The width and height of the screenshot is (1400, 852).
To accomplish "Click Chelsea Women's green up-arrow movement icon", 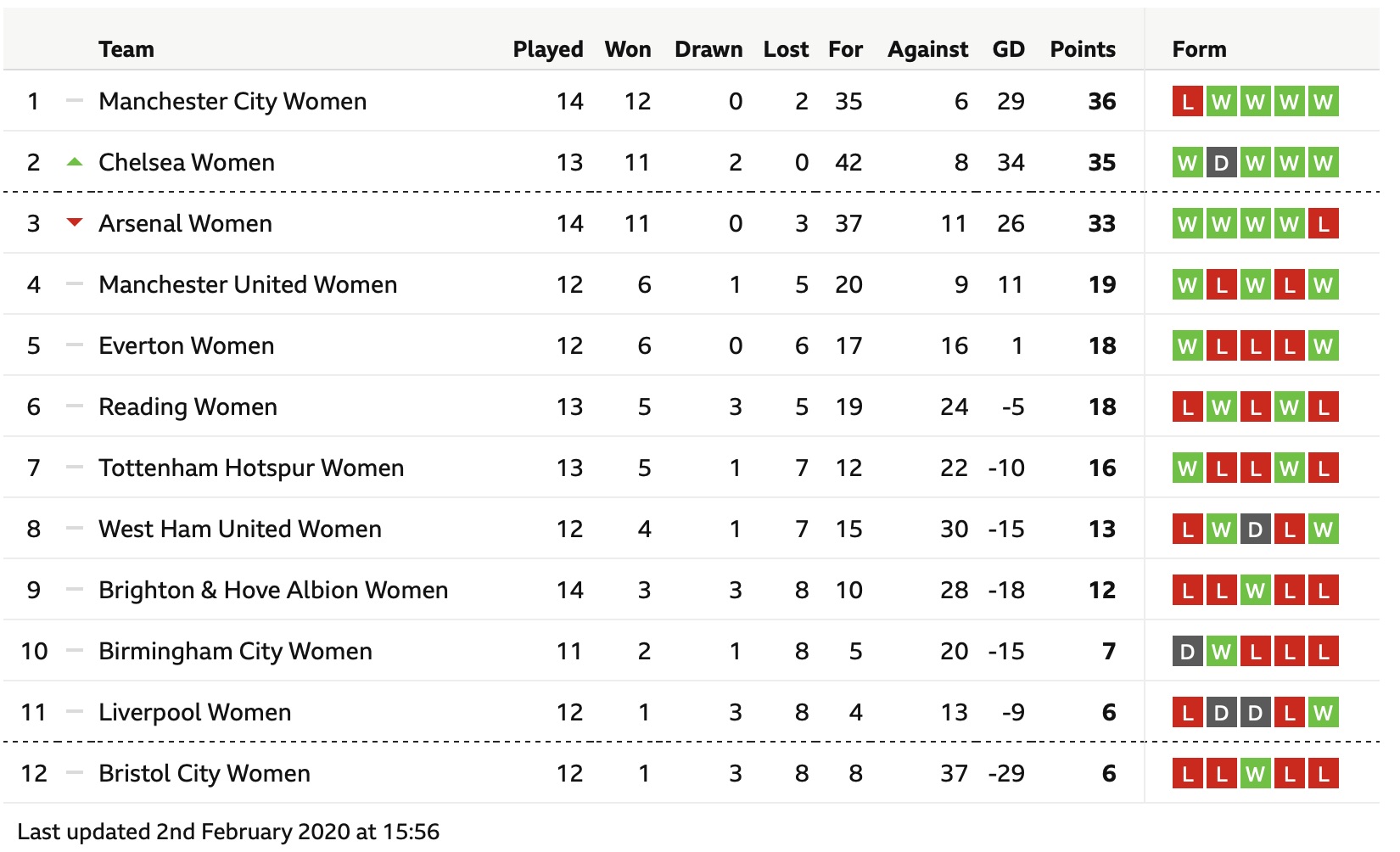I will 75,162.
